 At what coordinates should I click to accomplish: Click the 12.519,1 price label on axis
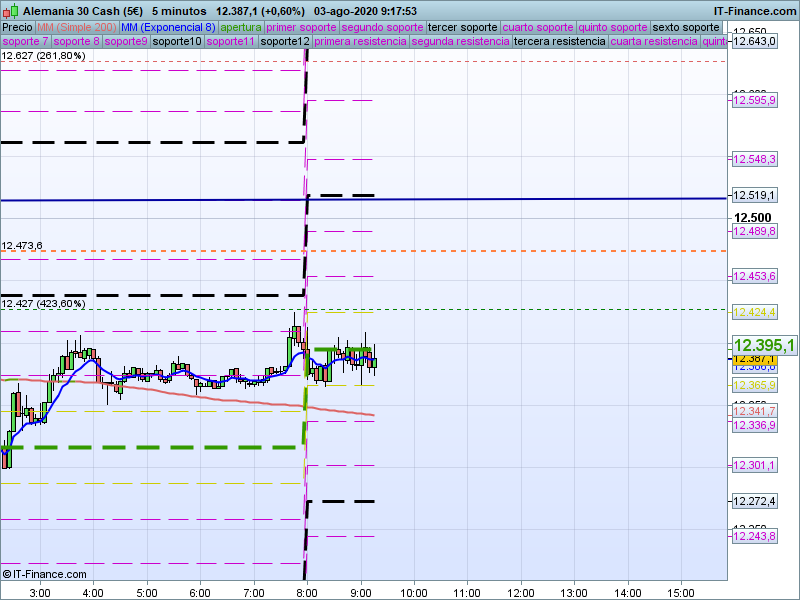754,195
